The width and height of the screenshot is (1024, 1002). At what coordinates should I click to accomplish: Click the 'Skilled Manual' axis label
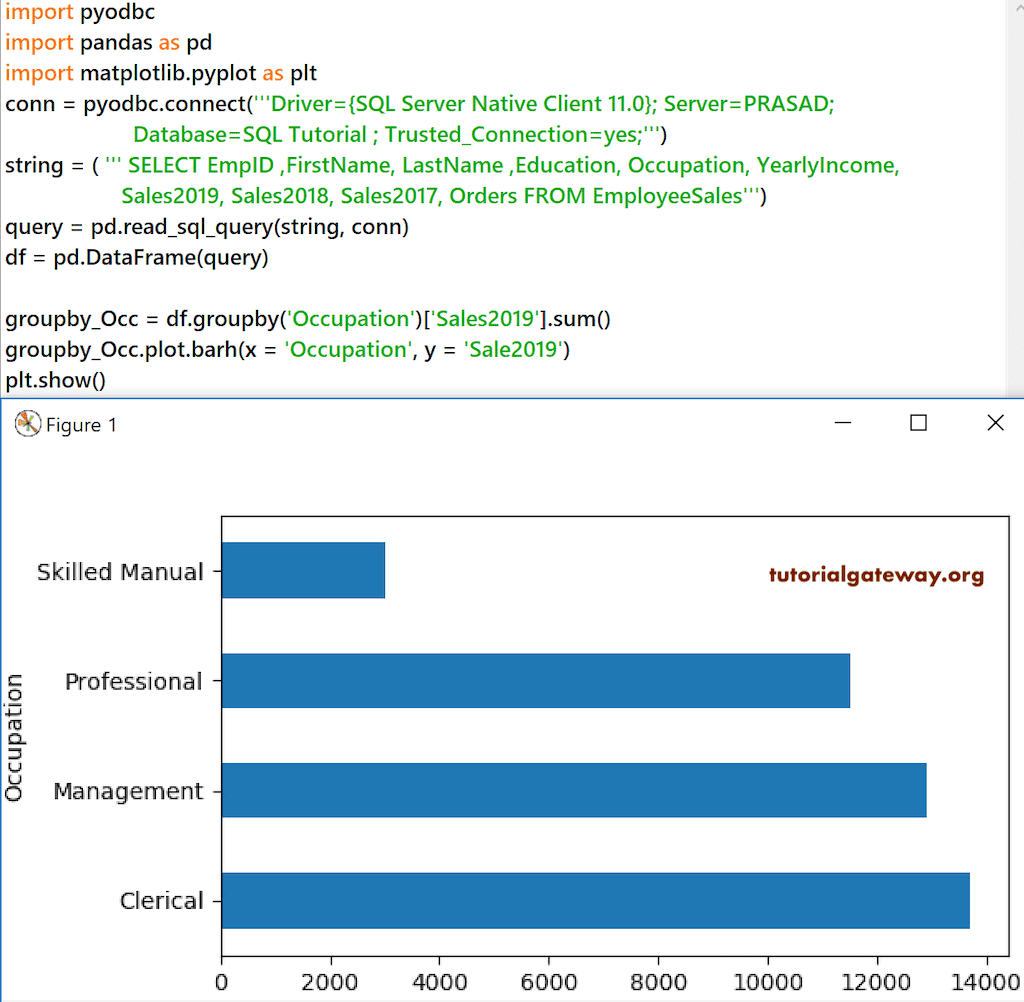[x=120, y=572]
